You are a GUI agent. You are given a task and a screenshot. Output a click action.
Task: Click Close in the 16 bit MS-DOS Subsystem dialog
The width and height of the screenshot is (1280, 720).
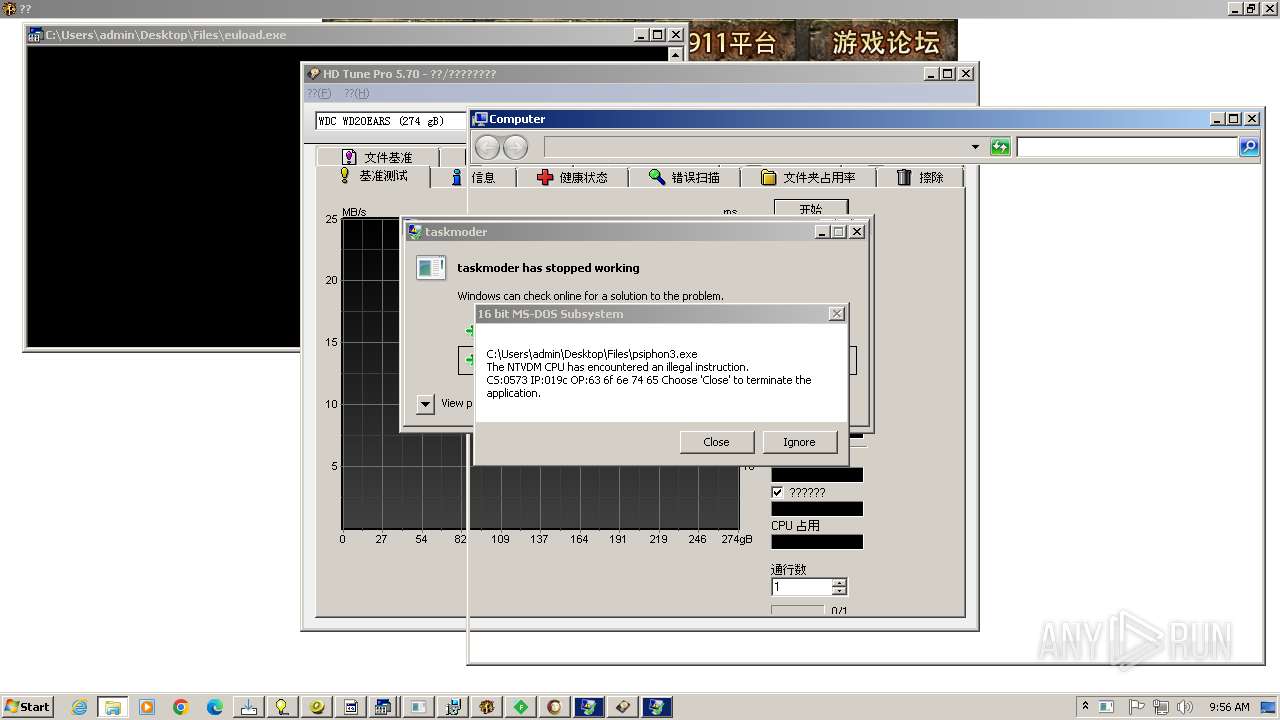click(x=716, y=442)
